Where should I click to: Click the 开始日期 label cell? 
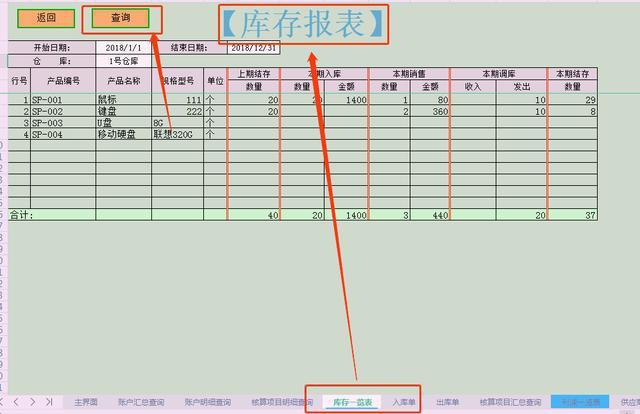[x=52, y=48]
